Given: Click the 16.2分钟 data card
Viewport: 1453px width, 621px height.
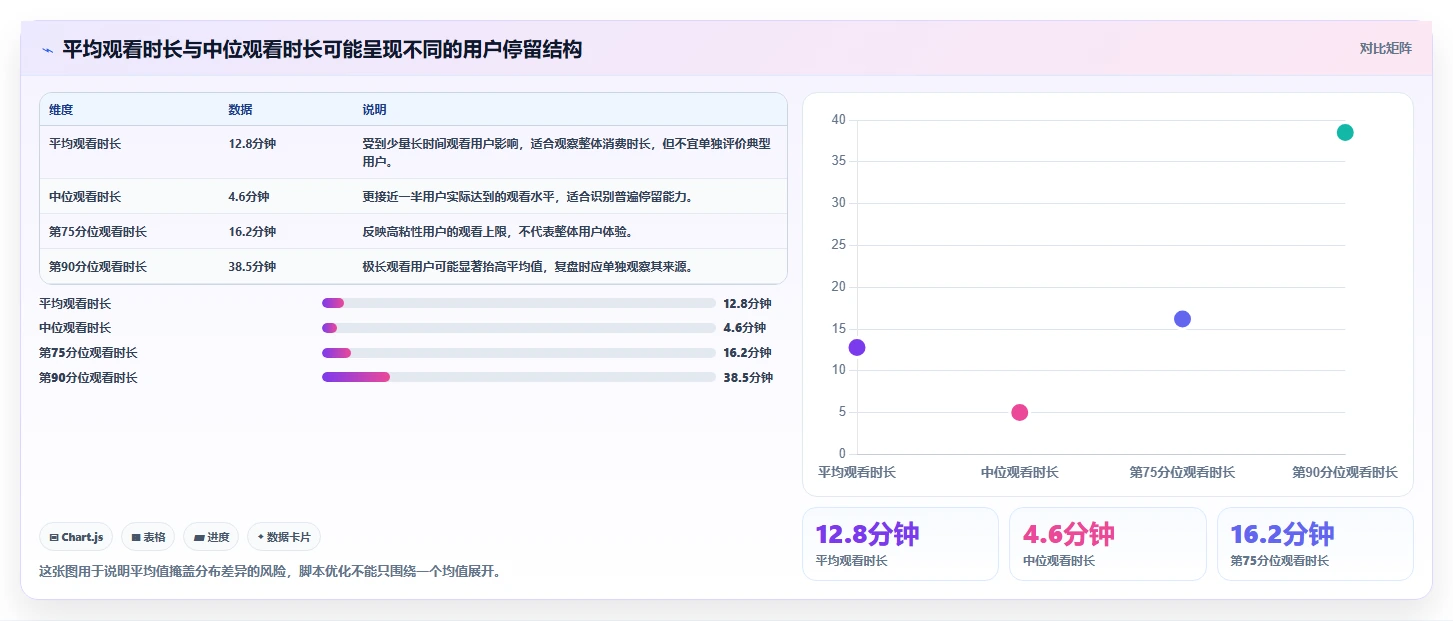Looking at the screenshot, I should (x=1315, y=544).
